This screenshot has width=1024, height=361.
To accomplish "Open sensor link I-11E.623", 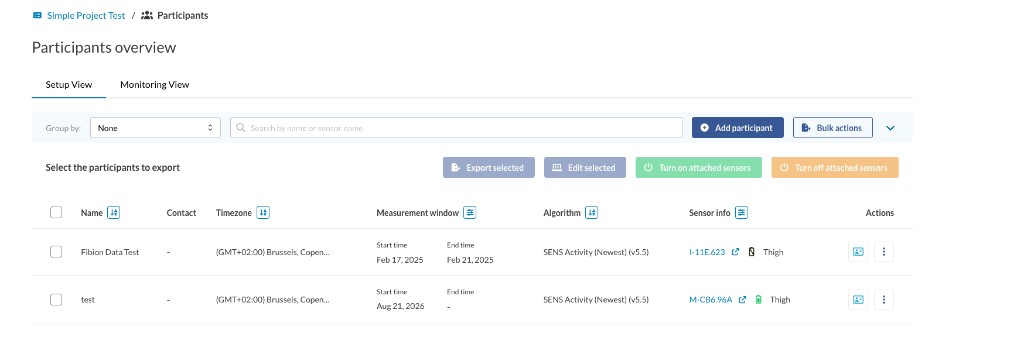I will 707,252.
